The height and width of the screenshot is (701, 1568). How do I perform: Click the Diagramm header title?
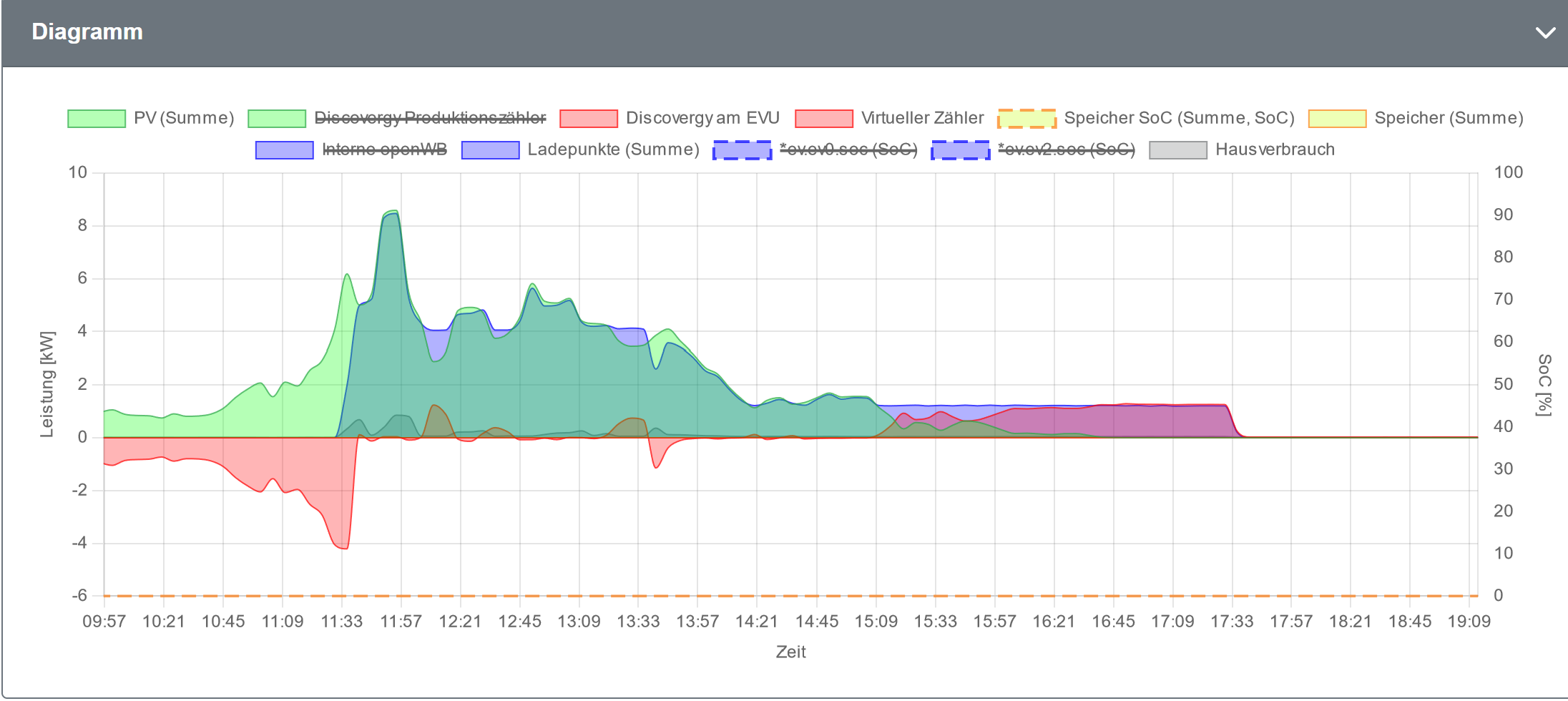pos(87,32)
